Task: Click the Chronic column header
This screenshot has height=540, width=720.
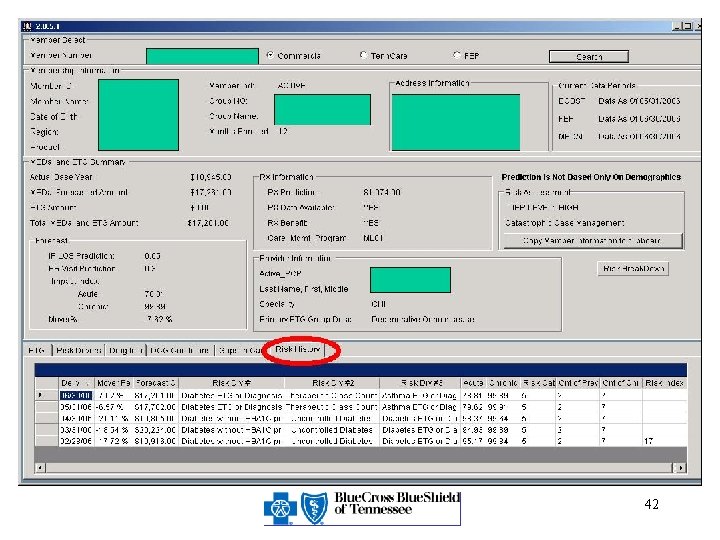Action: pyautogui.click(x=503, y=383)
